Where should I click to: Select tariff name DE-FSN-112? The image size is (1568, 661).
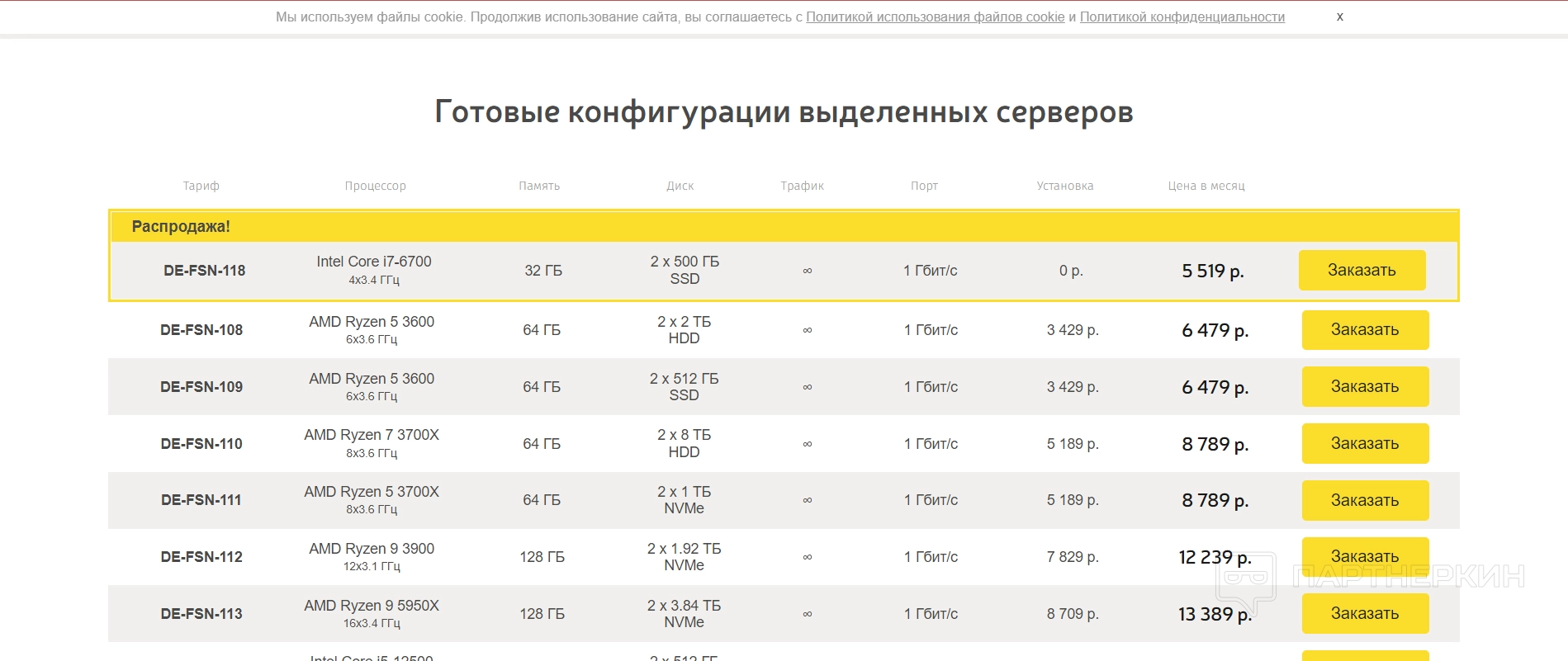(201, 556)
